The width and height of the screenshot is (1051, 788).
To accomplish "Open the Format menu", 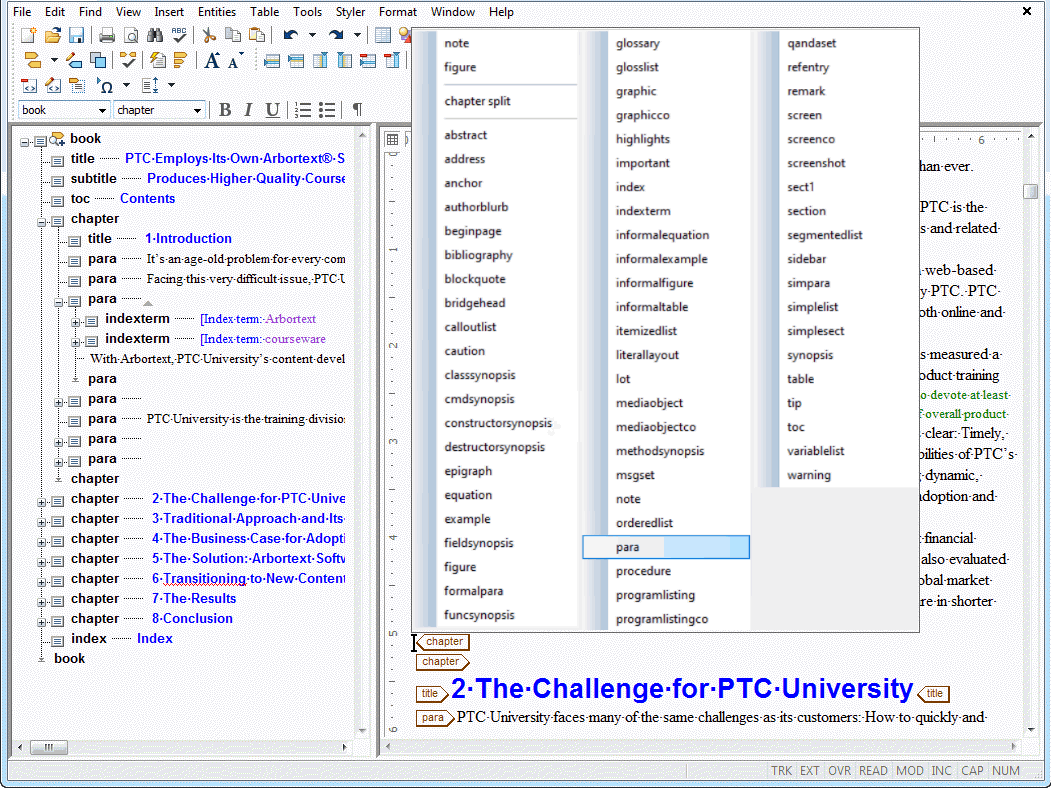I will point(397,12).
